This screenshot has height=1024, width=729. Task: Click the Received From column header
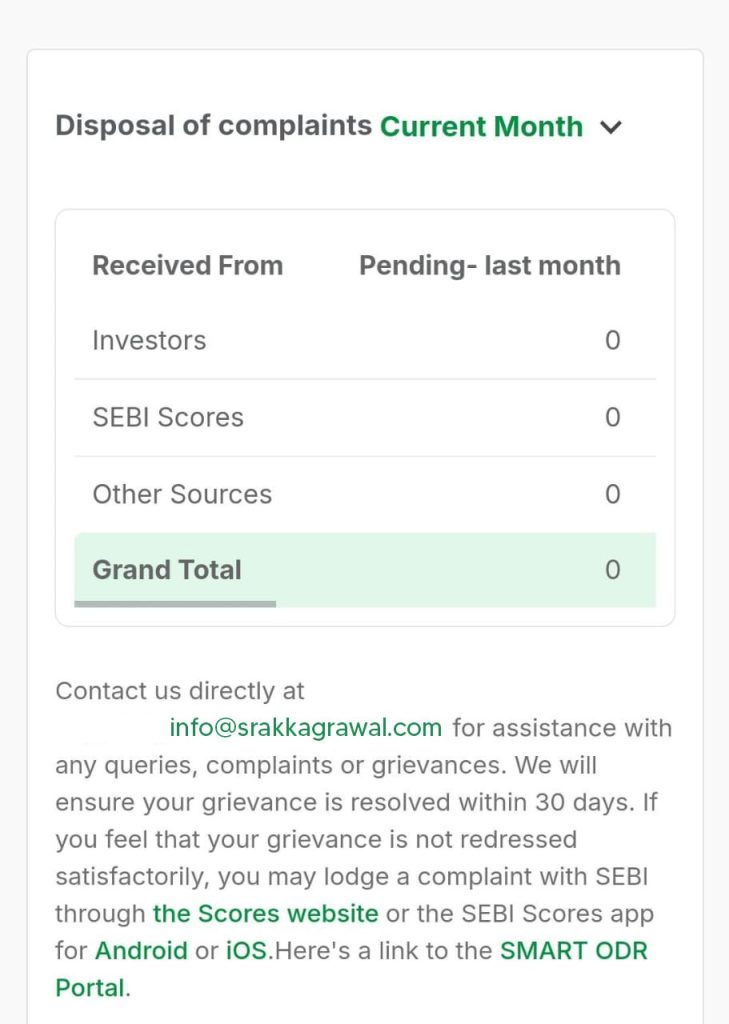(188, 266)
